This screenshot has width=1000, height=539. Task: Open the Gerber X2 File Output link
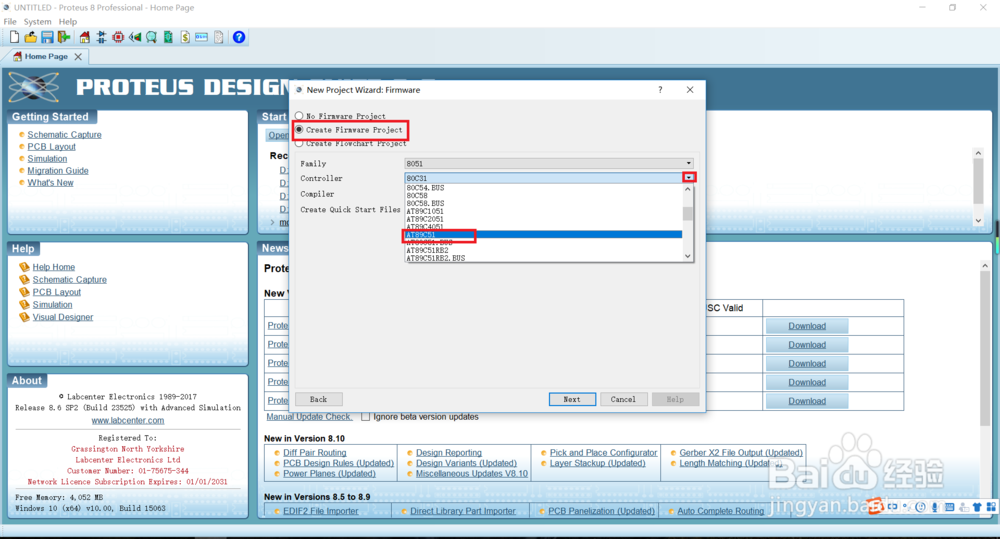[x=741, y=452]
